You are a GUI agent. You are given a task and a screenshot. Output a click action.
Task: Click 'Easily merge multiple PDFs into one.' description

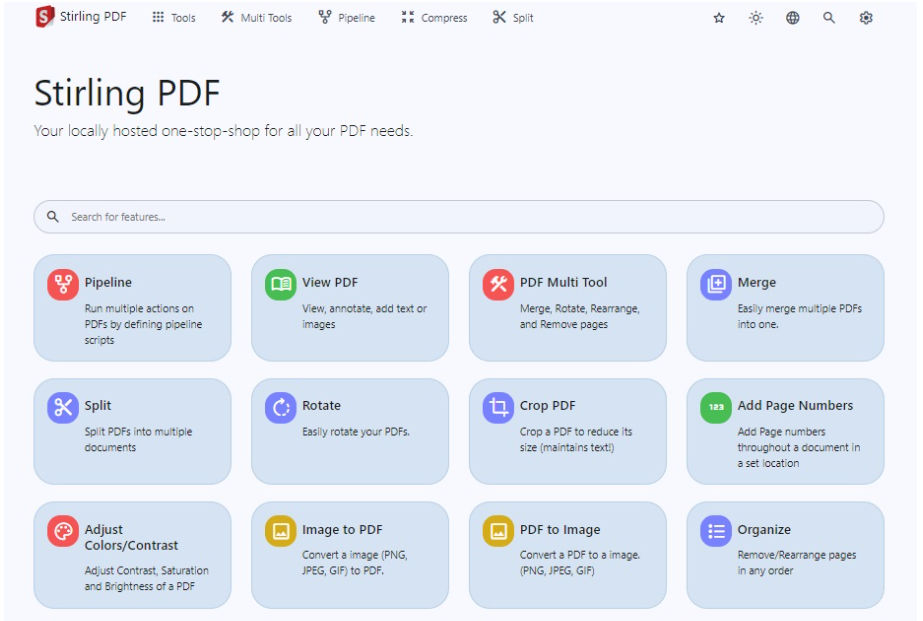coord(799,316)
